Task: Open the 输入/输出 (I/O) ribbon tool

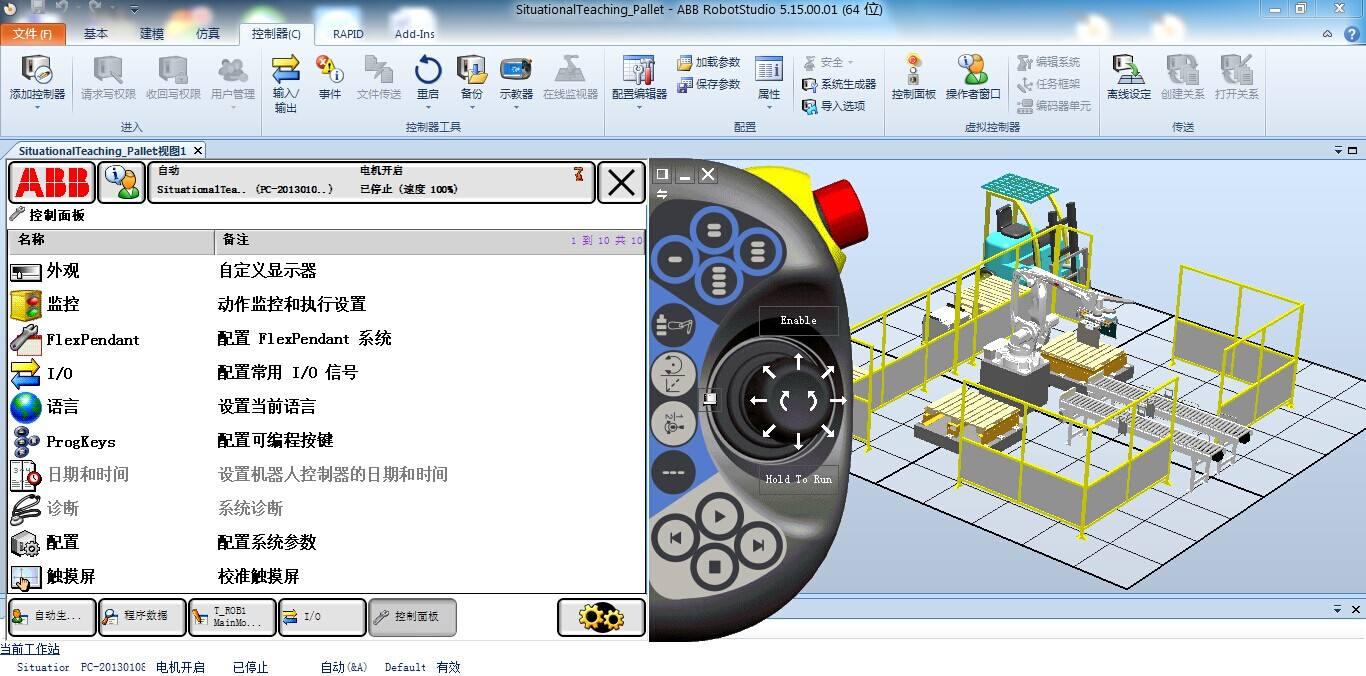Action: 286,83
